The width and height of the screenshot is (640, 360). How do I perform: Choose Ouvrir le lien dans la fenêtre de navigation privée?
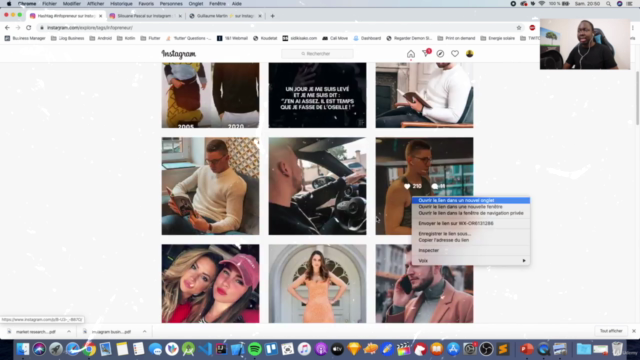(471, 213)
